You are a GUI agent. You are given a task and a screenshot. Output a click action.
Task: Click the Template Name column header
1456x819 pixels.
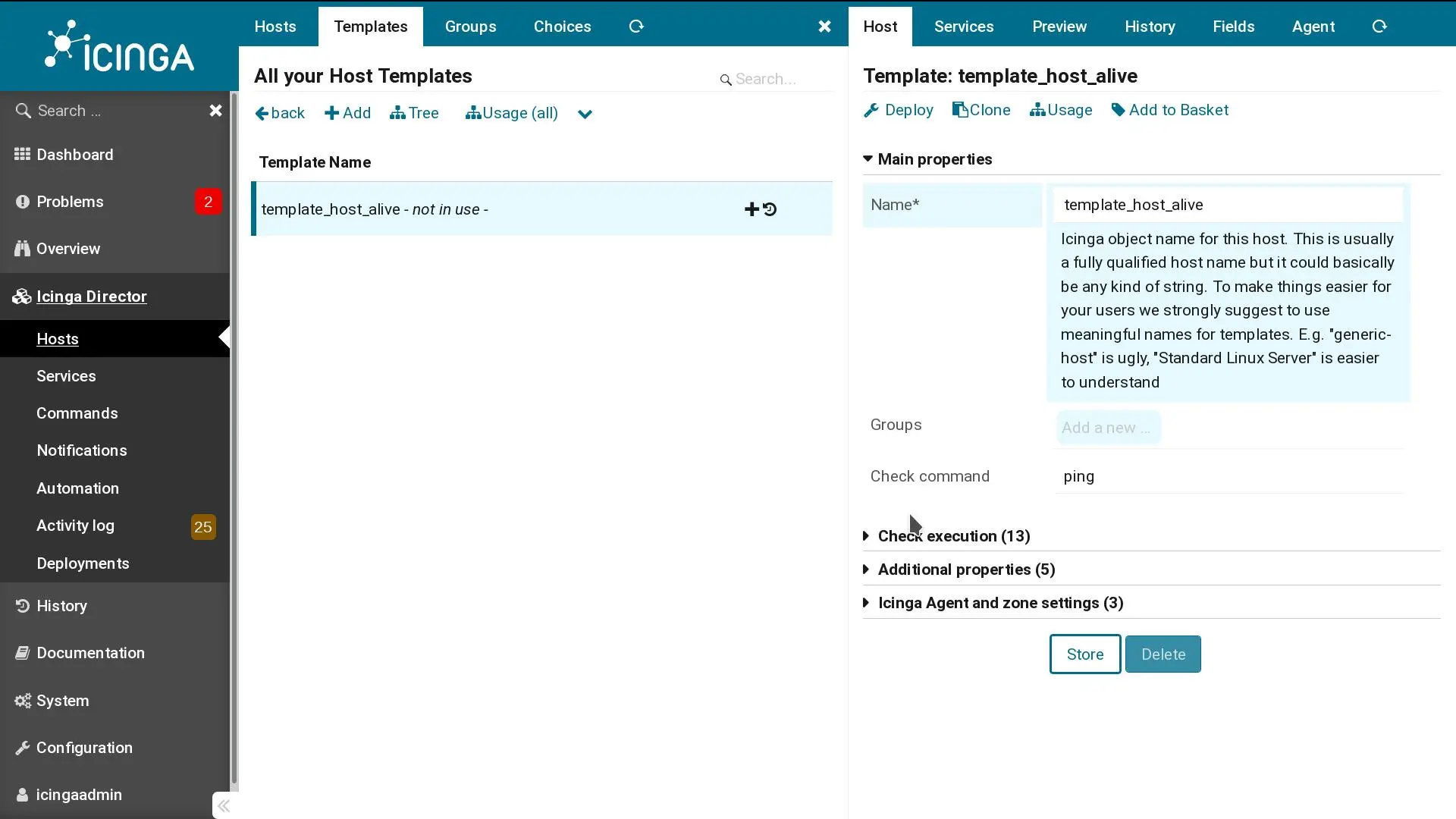pyautogui.click(x=315, y=162)
